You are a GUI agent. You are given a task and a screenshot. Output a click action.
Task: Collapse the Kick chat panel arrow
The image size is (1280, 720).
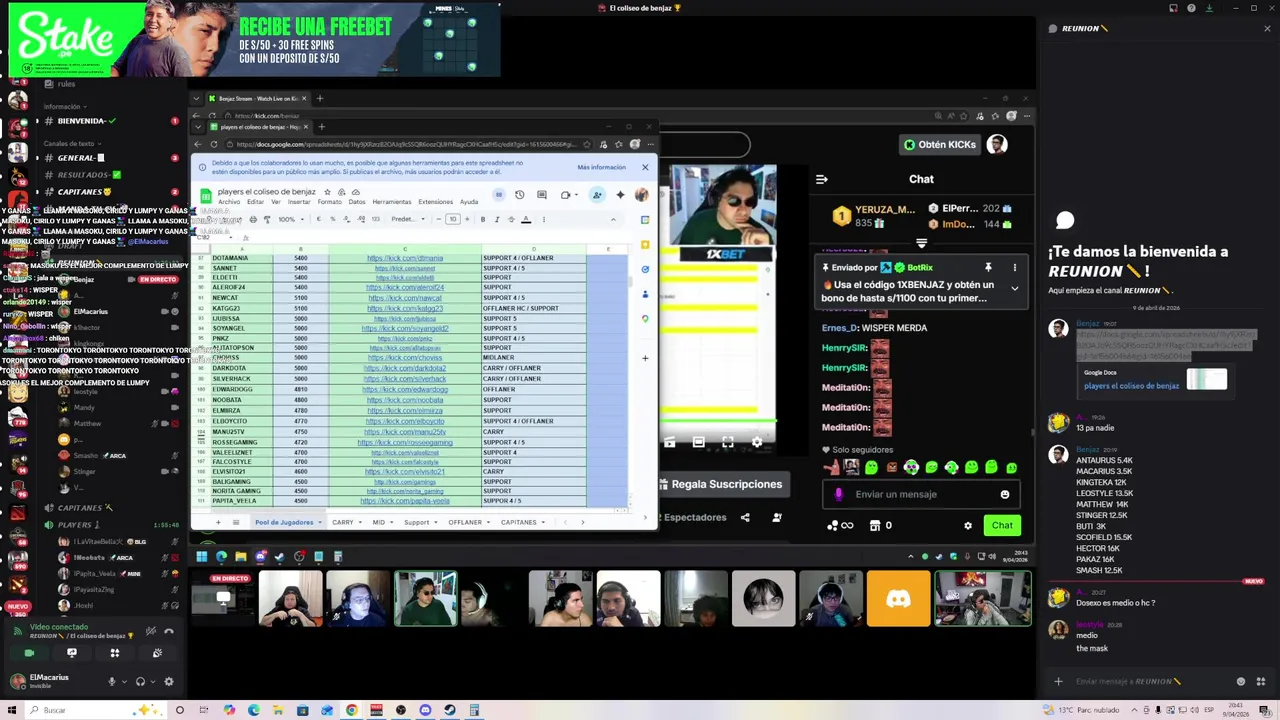[x=821, y=180]
